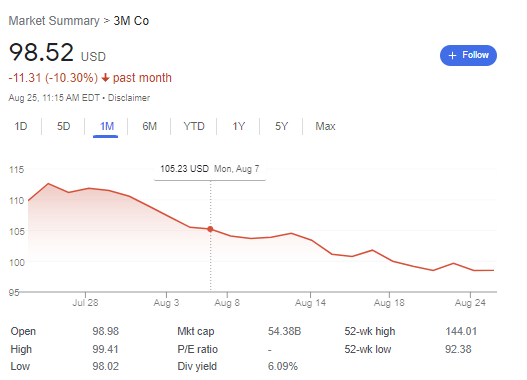Click the Low value 98.02
Image resolution: width=527 pixels, height=380 pixels.
coord(106,366)
